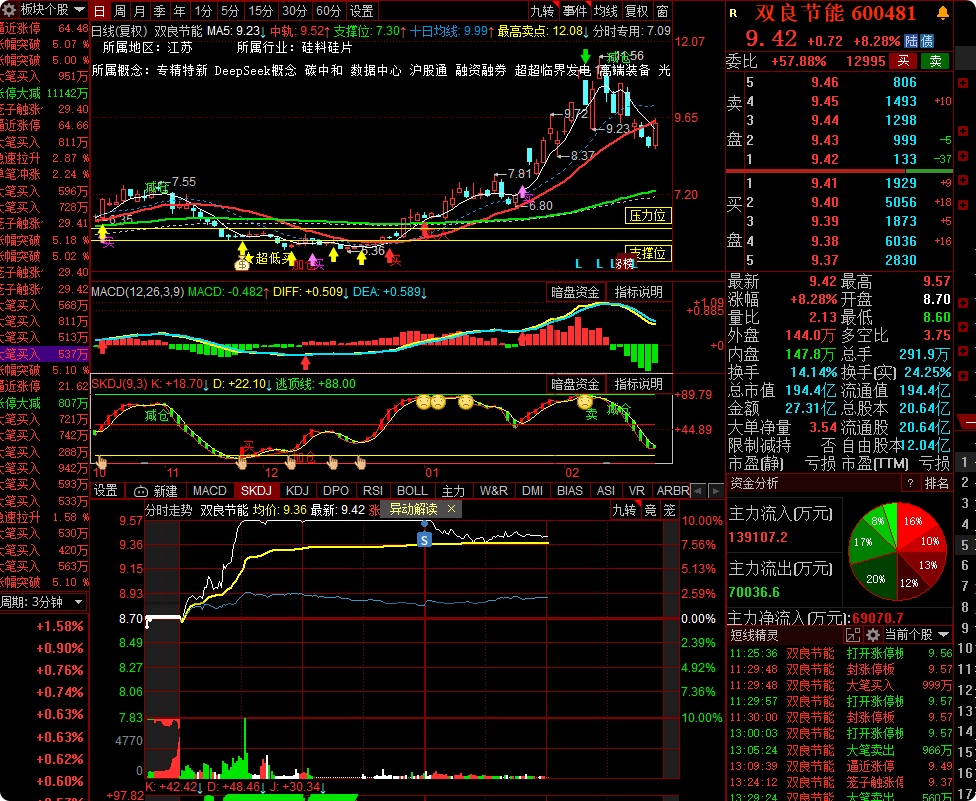Select the 13:05:24 大笔卖出 alert row

tap(840, 750)
